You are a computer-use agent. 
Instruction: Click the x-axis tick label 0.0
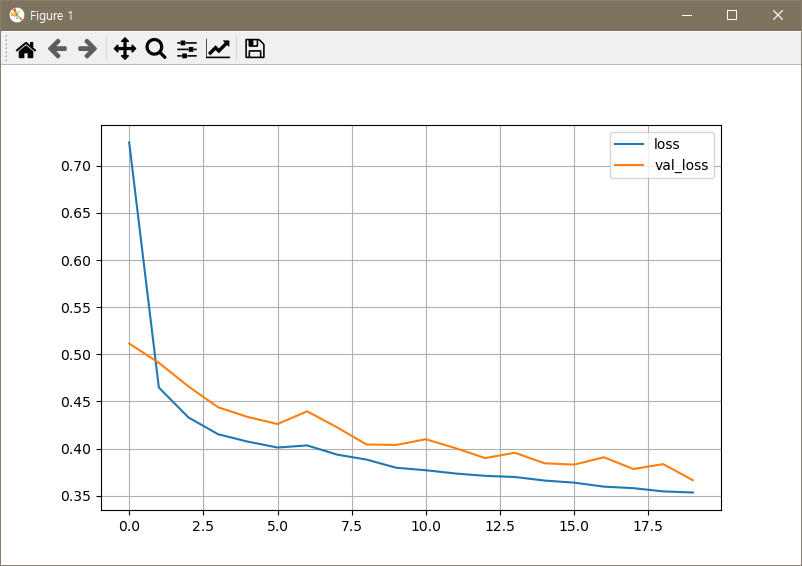pos(129,526)
